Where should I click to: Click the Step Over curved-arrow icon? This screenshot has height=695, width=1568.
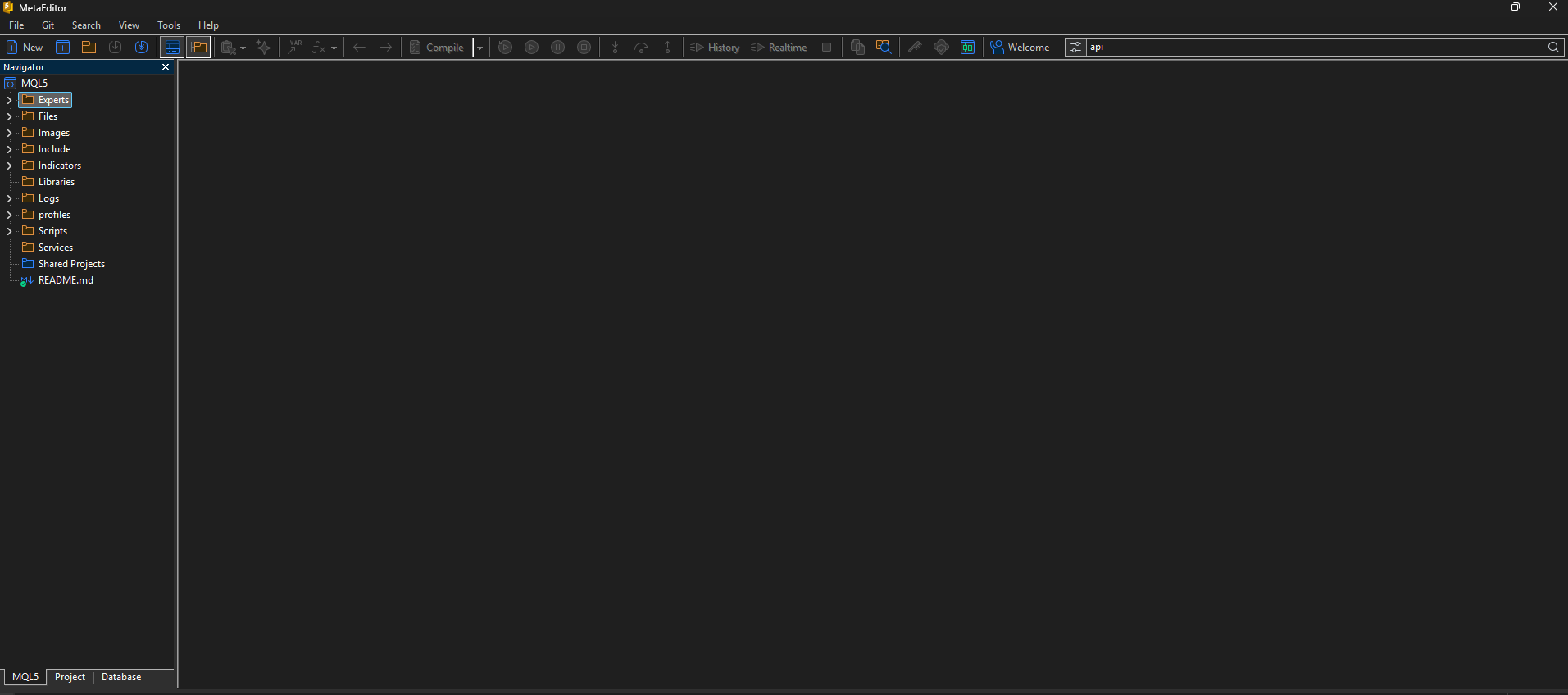(642, 48)
